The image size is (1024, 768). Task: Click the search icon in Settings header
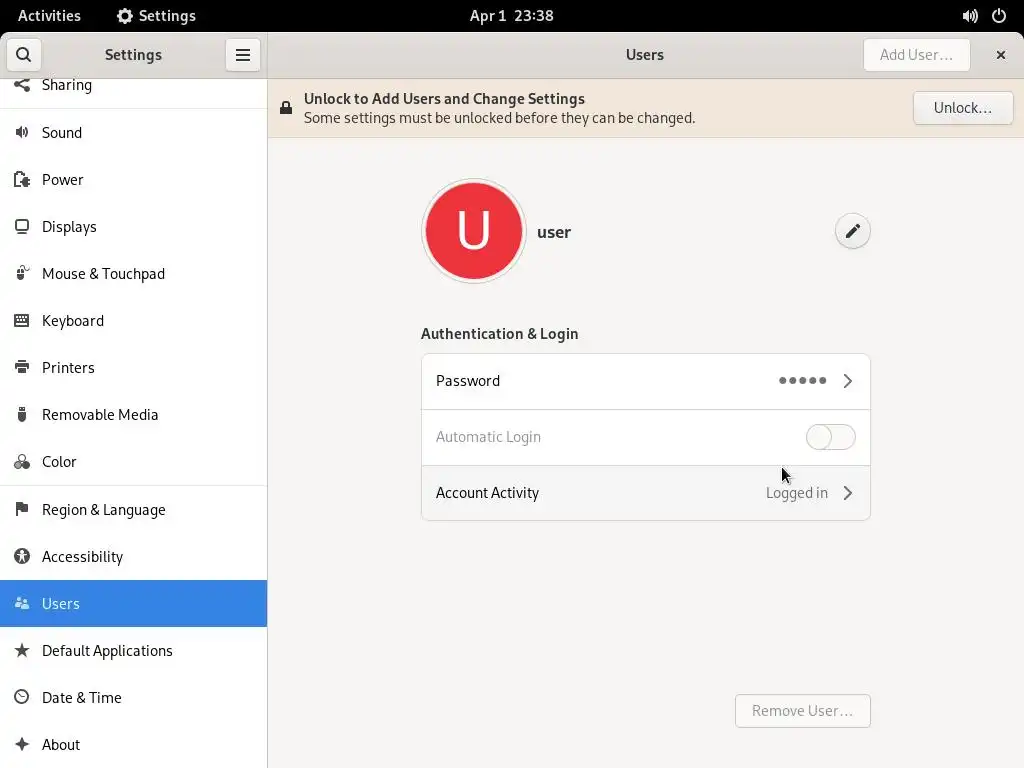[x=24, y=55]
